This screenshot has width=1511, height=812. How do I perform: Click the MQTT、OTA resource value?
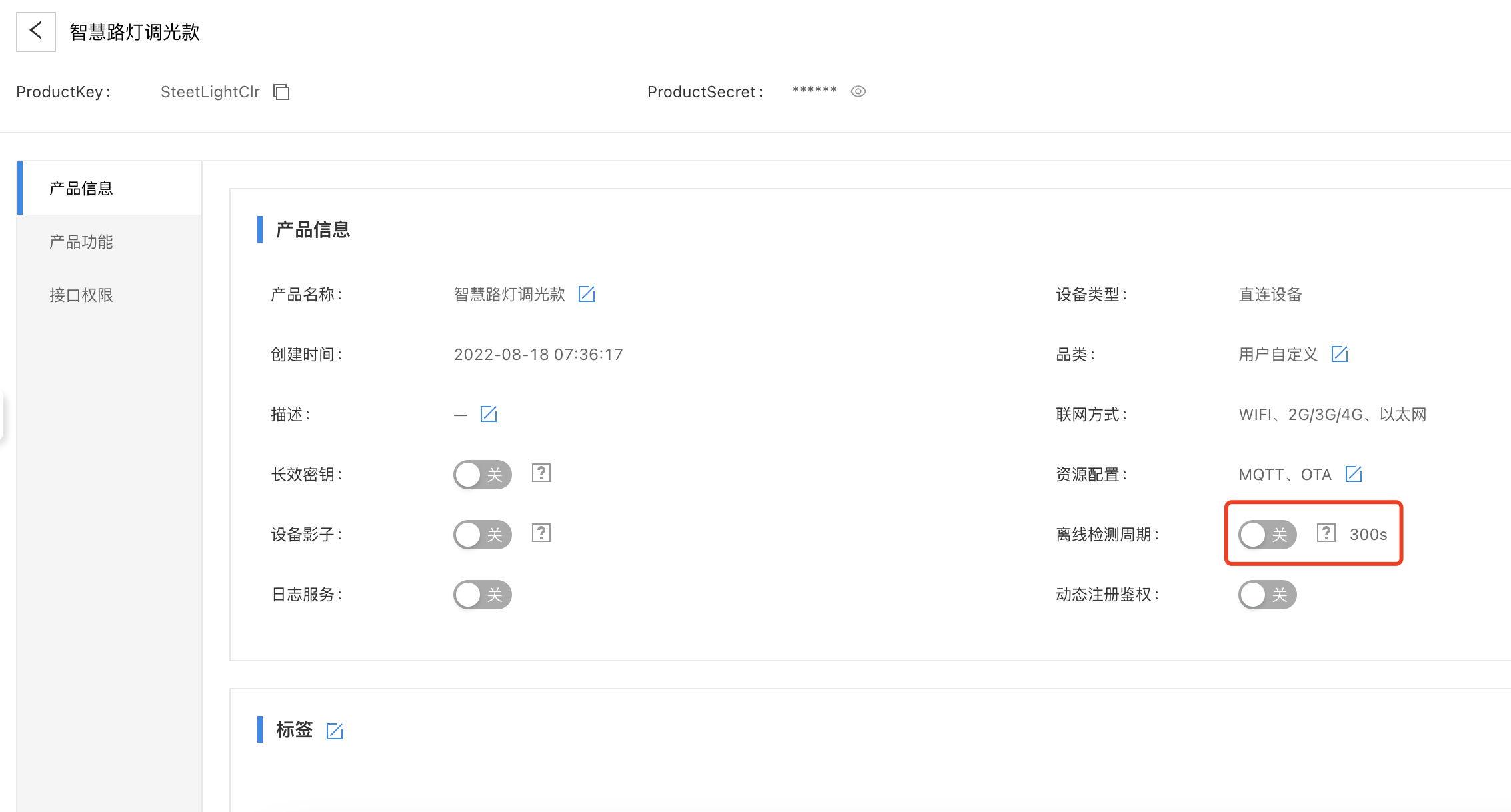pos(1285,474)
